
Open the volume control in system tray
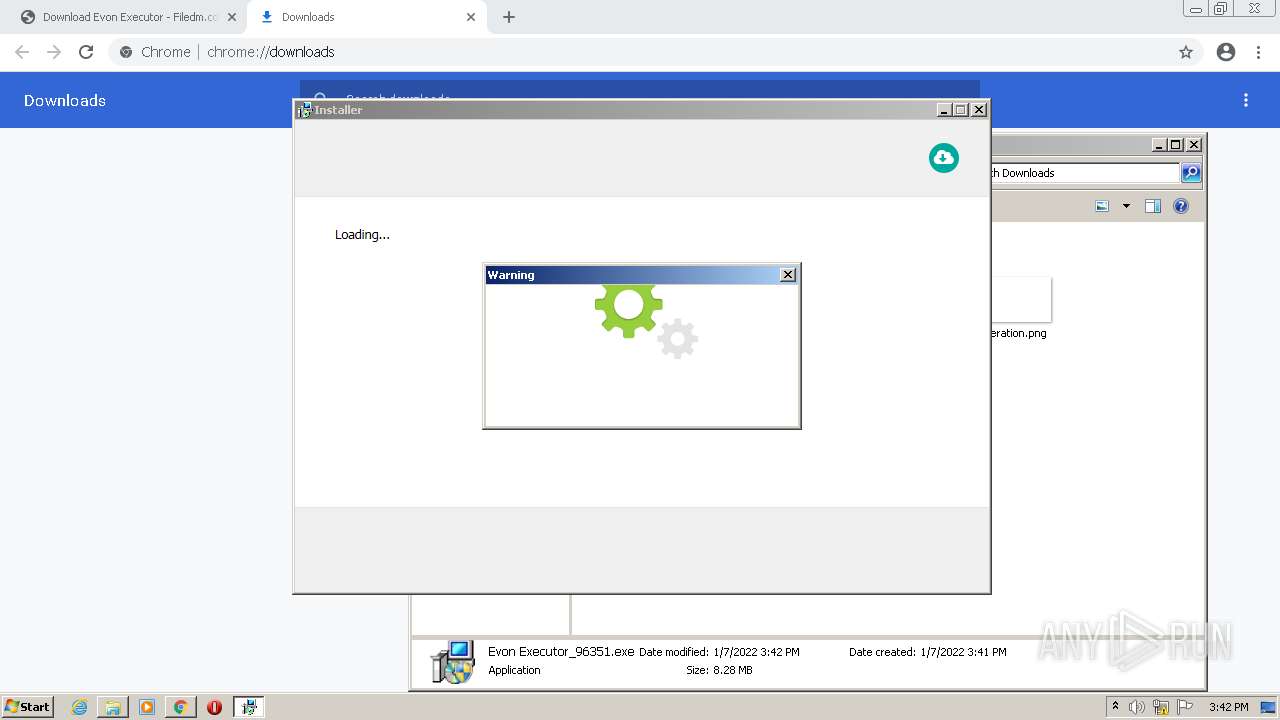pyautogui.click(x=1137, y=707)
